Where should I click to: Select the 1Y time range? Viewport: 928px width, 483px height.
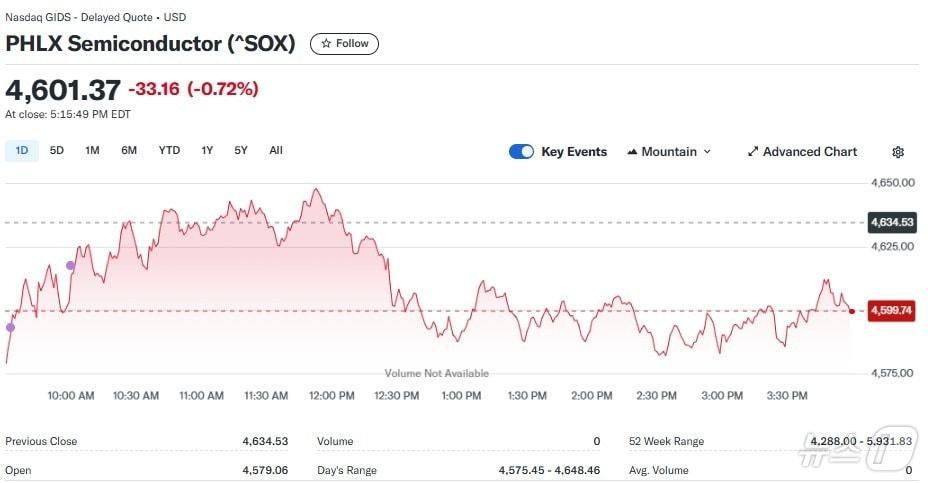(207, 151)
